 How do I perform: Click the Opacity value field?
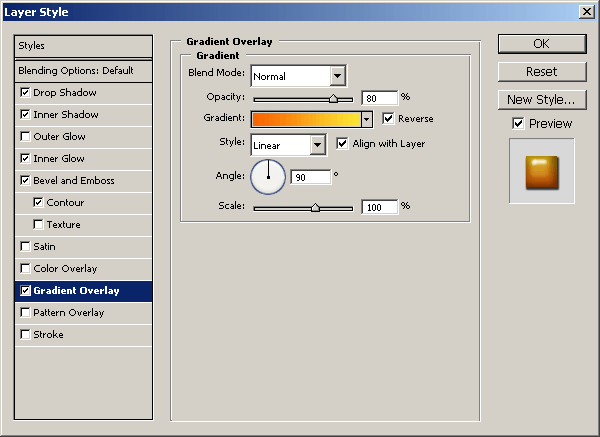380,98
